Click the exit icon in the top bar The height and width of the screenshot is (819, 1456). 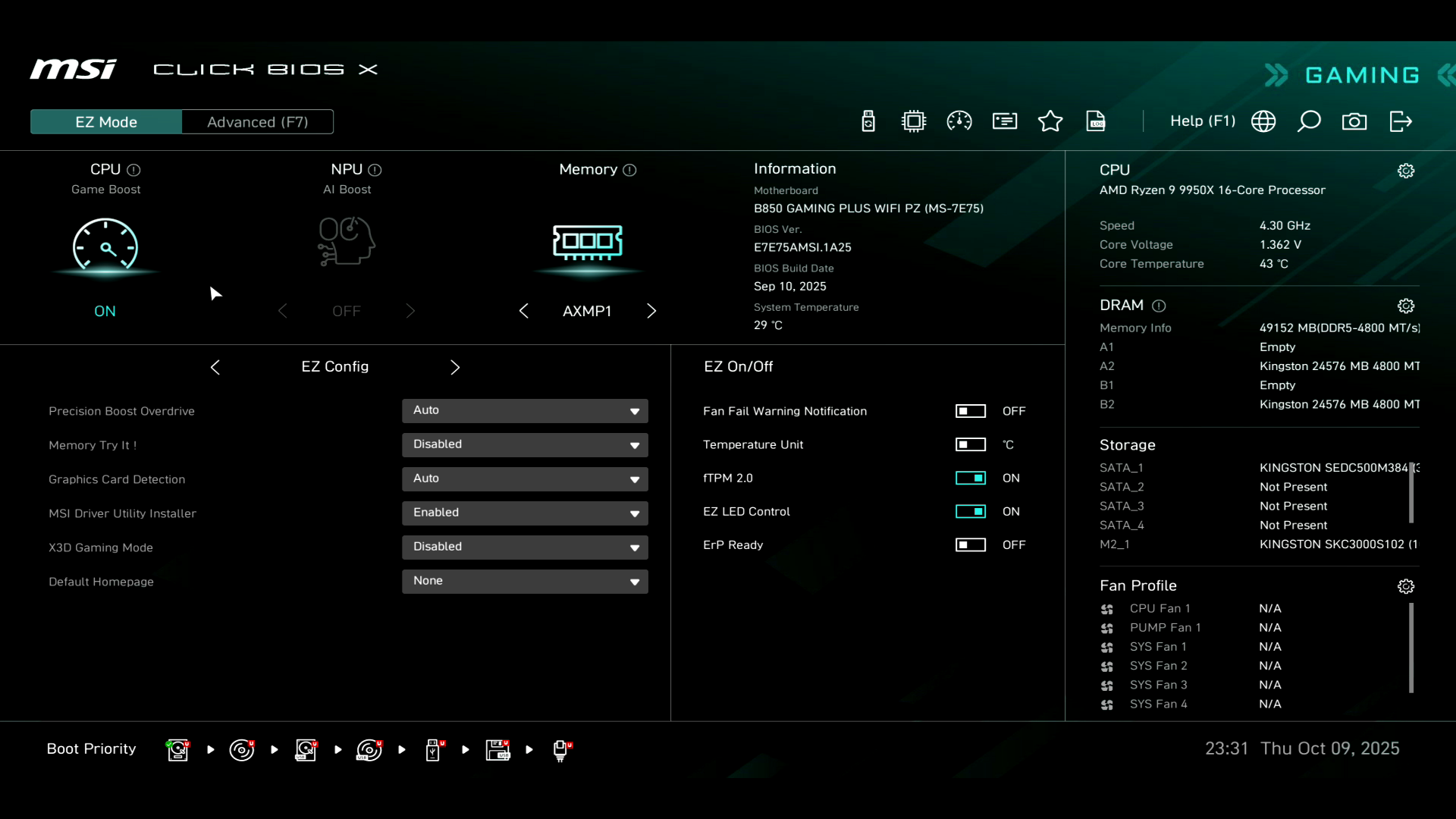pyautogui.click(x=1401, y=121)
